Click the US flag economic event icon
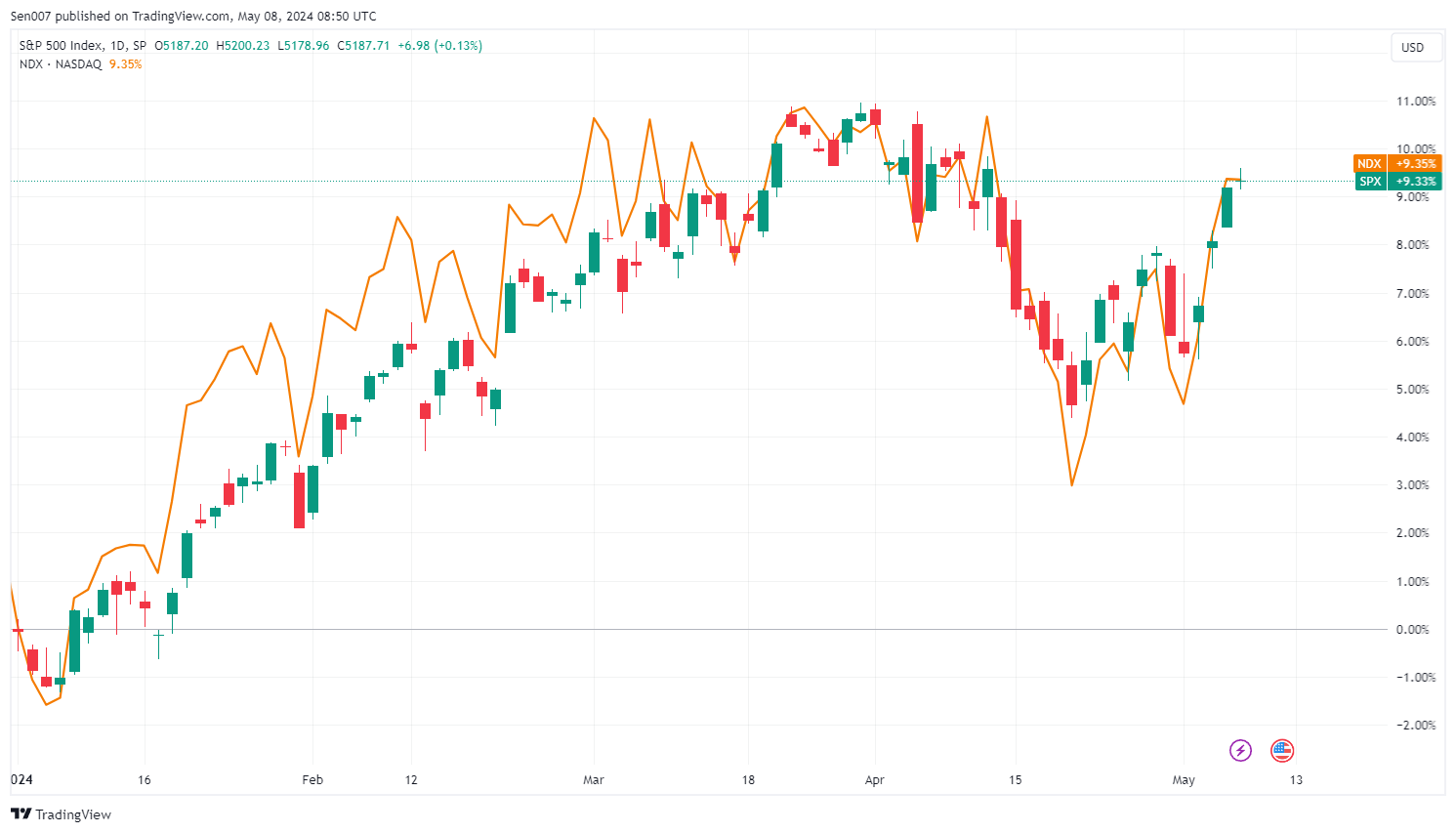Image resolution: width=1456 pixels, height=833 pixels. coord(1281,750)
